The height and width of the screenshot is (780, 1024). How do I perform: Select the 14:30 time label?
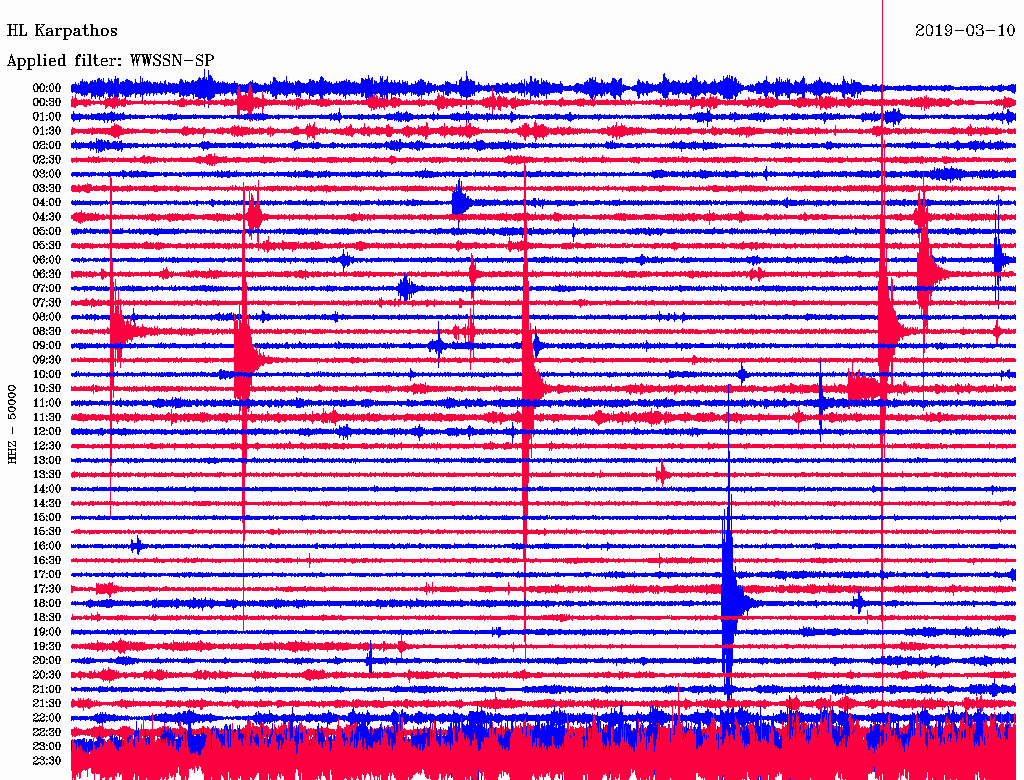pos(47,503)
